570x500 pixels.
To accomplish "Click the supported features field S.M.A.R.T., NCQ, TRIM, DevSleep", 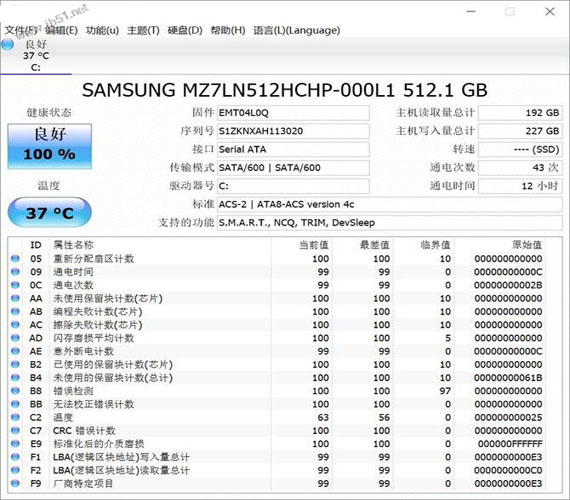I will tap(389, 222).
